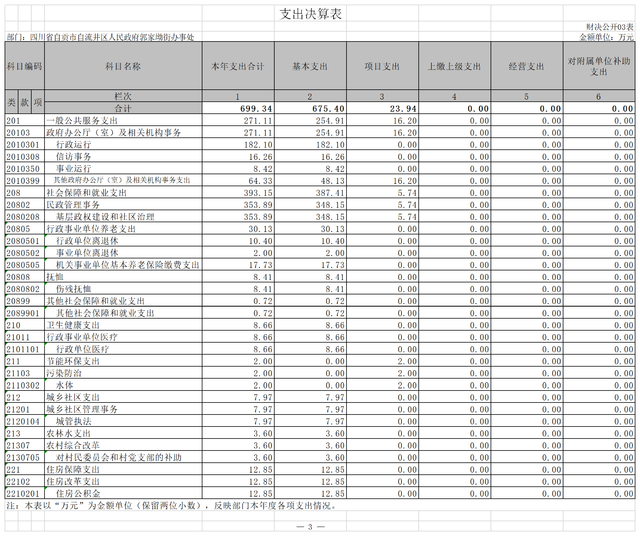Click the 上缴上级支出 column header
Screen dimensions: 640x536
point(454,66)
